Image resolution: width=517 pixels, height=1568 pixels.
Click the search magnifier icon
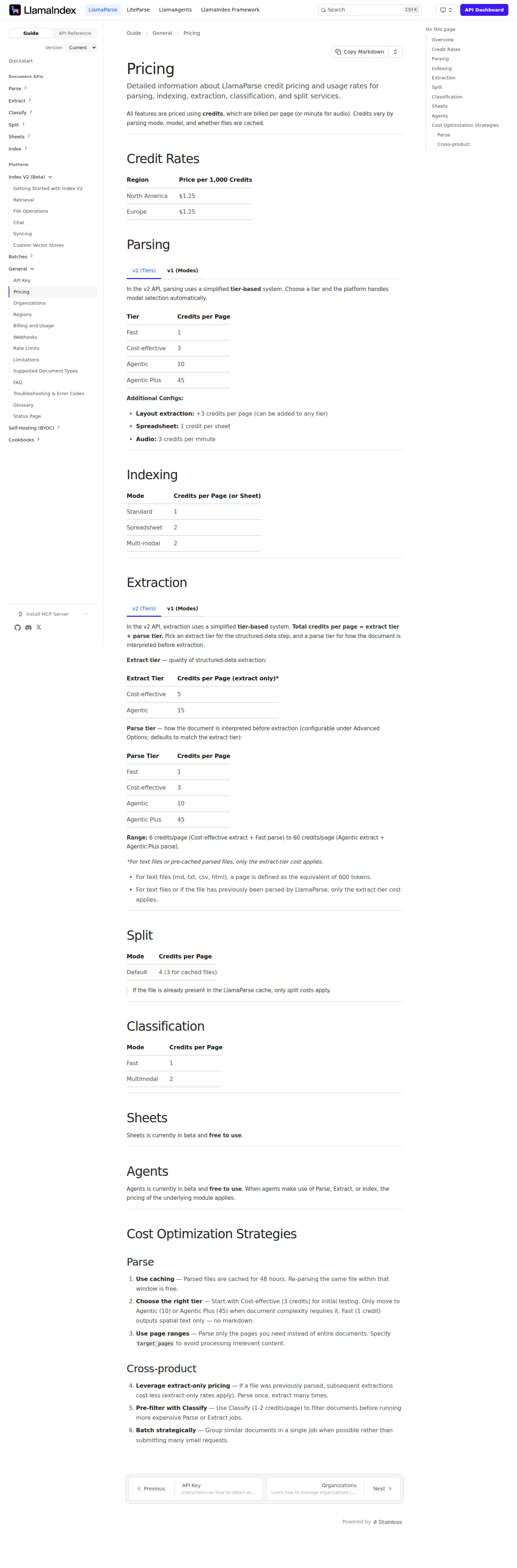(x=323, y=10)
